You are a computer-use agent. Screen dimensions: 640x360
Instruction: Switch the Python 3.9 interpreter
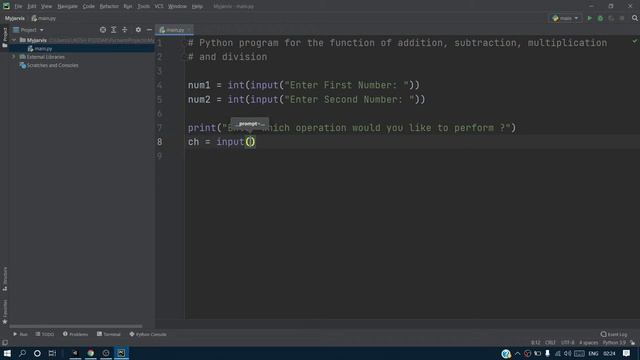click(614, 342)
